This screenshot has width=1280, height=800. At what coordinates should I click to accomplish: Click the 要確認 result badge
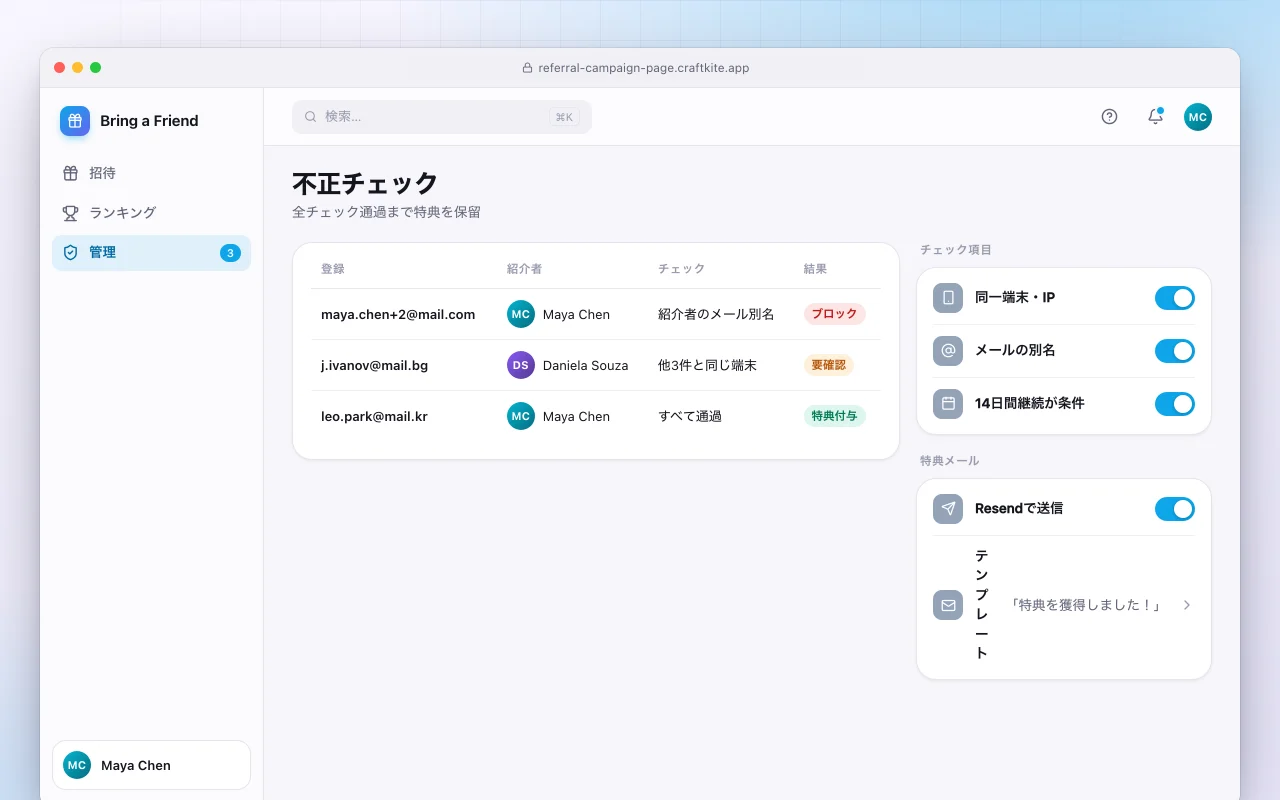[828, 365]
